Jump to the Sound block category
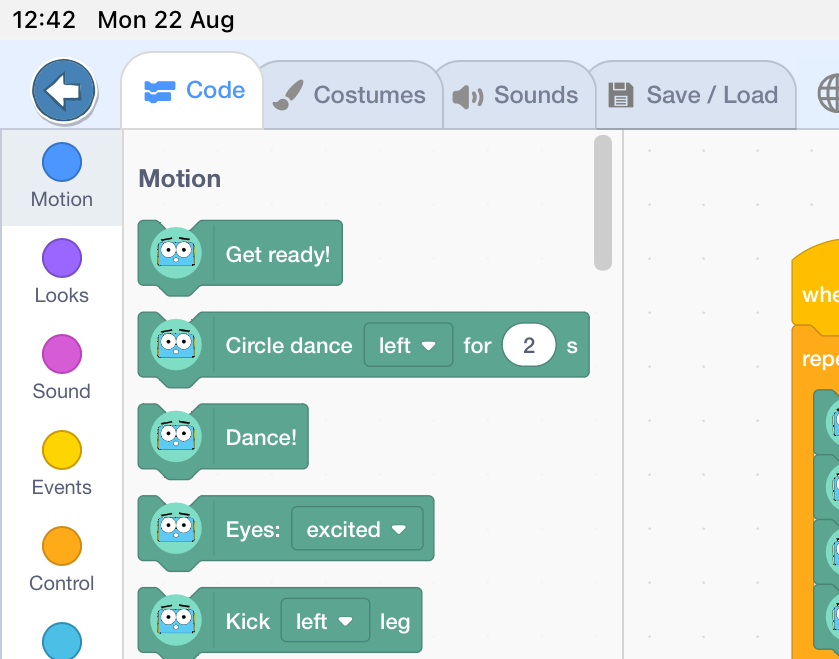839x659 pixels. click(62, 355)
